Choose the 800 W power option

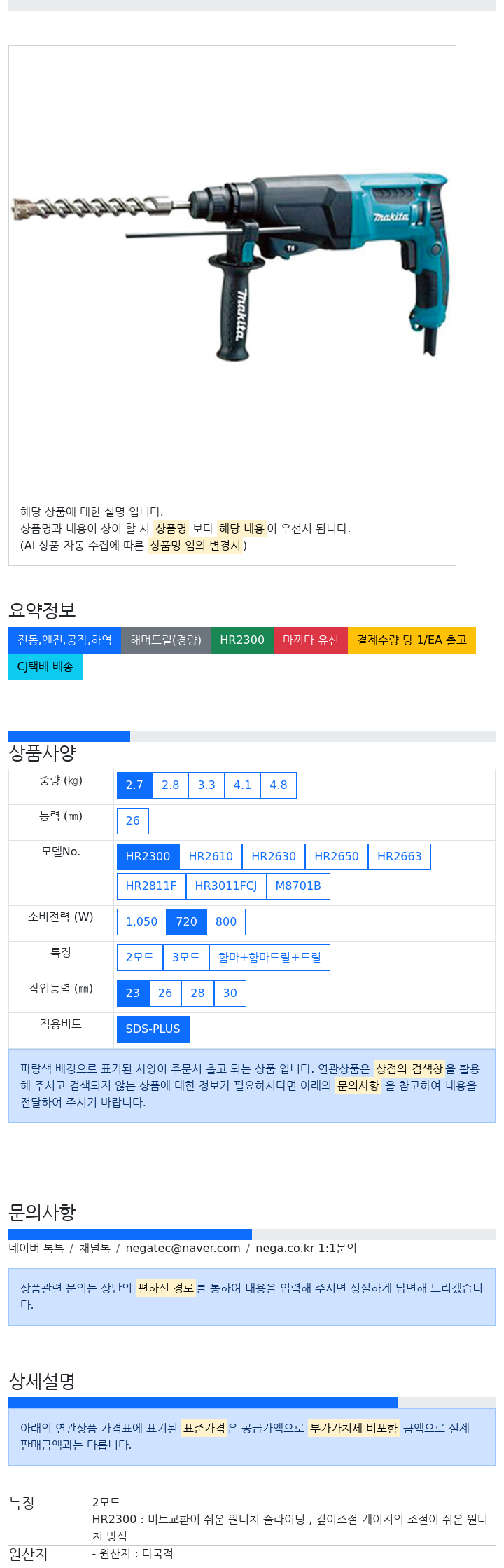pyautogui.click(x=226, y=922)
